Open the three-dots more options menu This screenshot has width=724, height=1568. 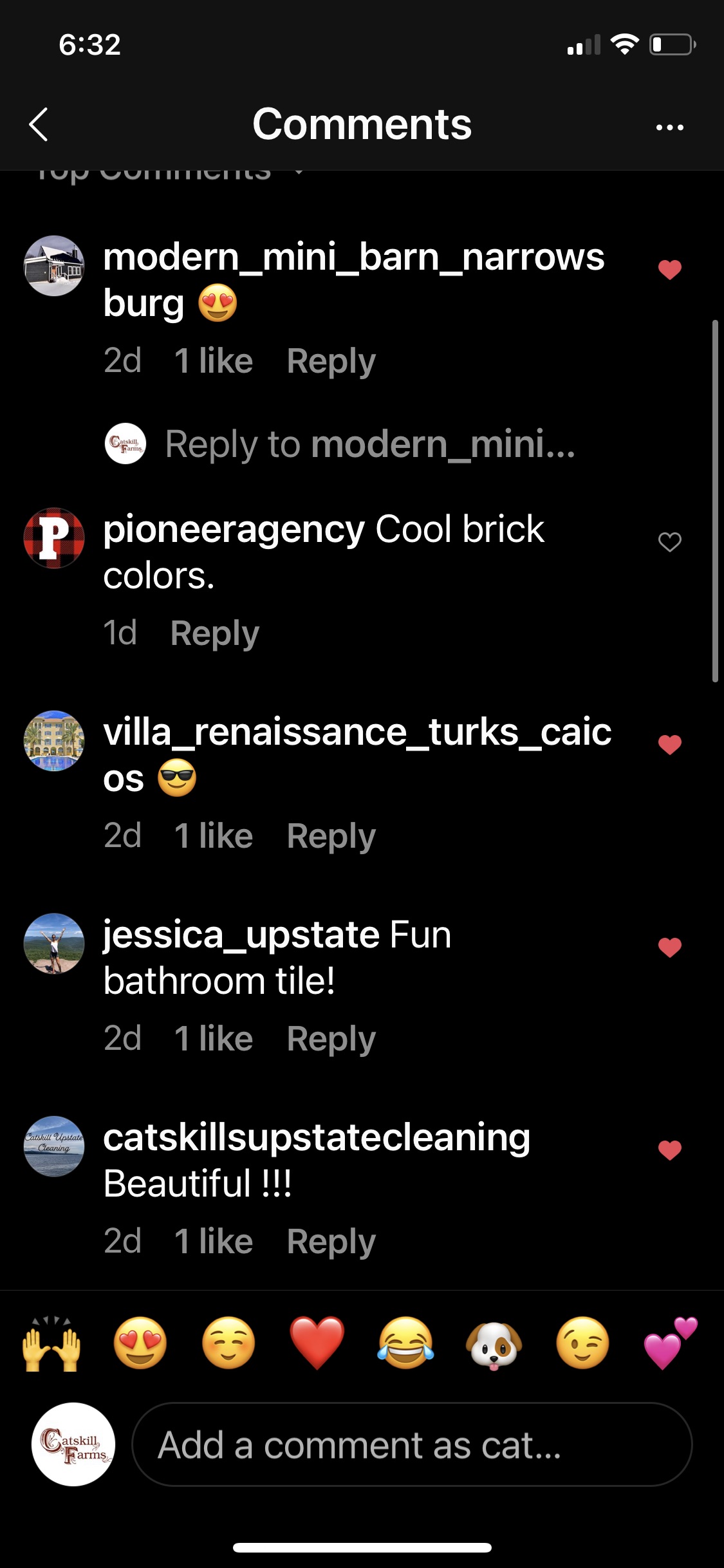pos(669,127)
